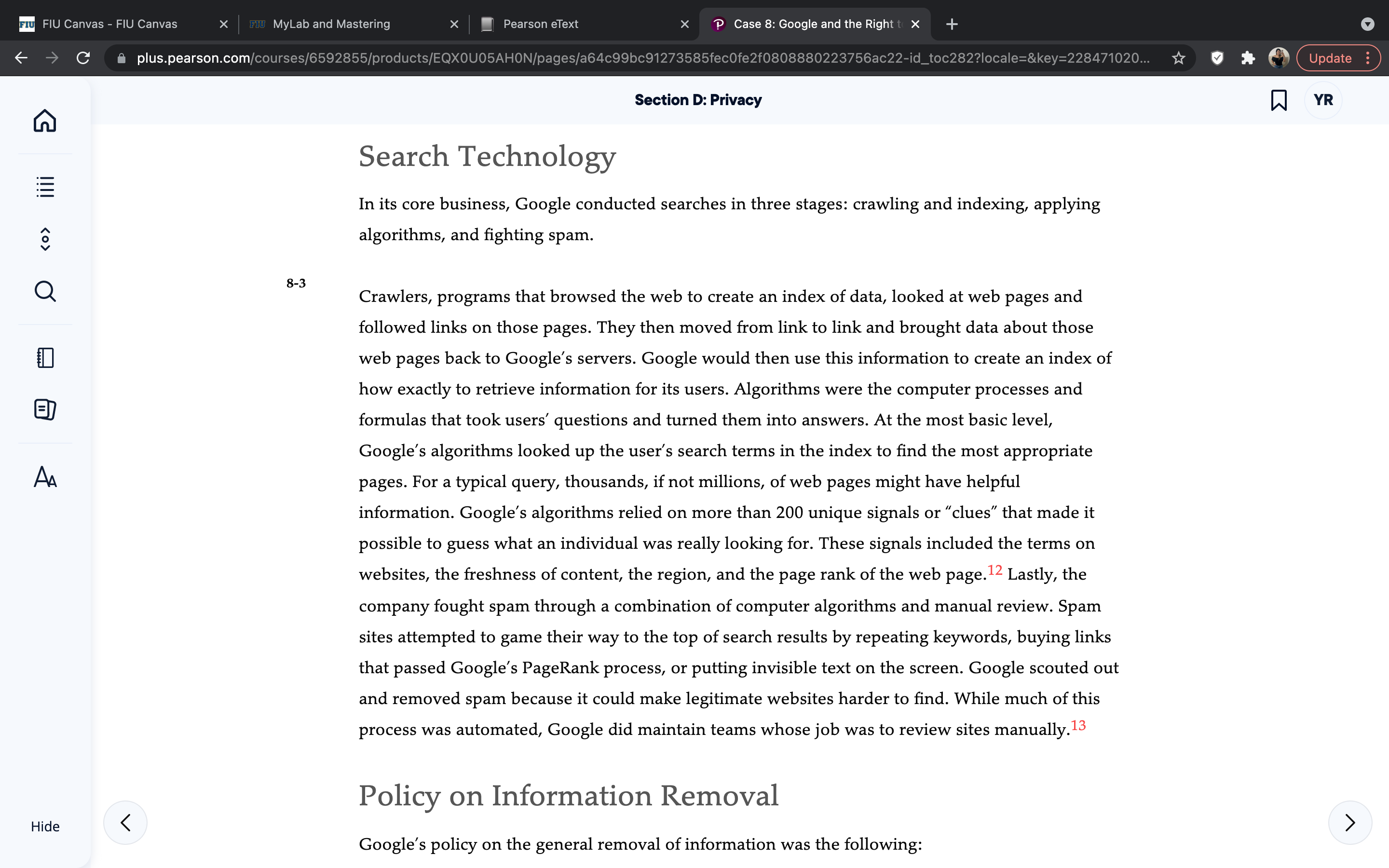Open footnote 12 reference
Viewport: 1389px width, 868px height.
coord(994,570)
